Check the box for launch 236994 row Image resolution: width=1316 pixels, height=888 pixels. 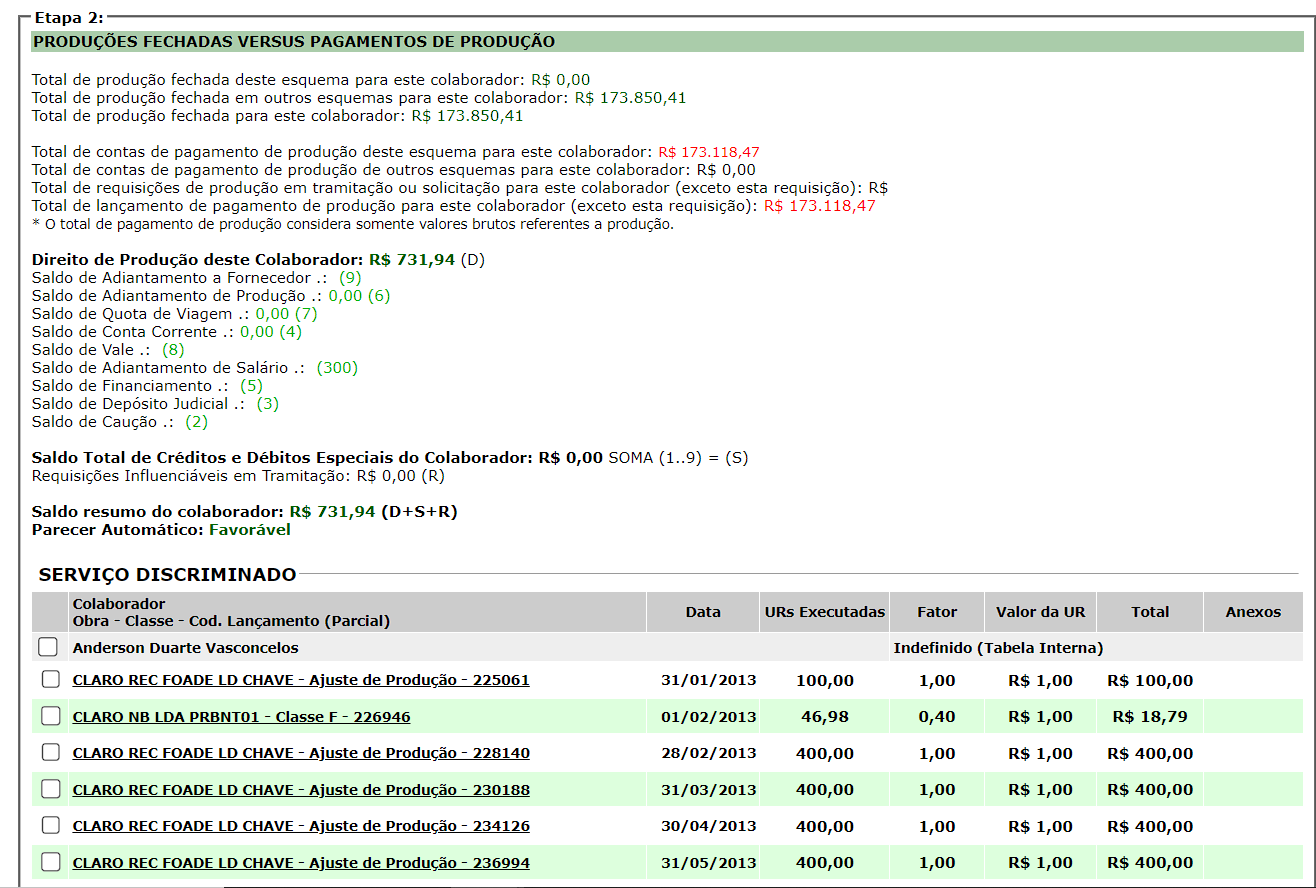click(x=51, y=862)
